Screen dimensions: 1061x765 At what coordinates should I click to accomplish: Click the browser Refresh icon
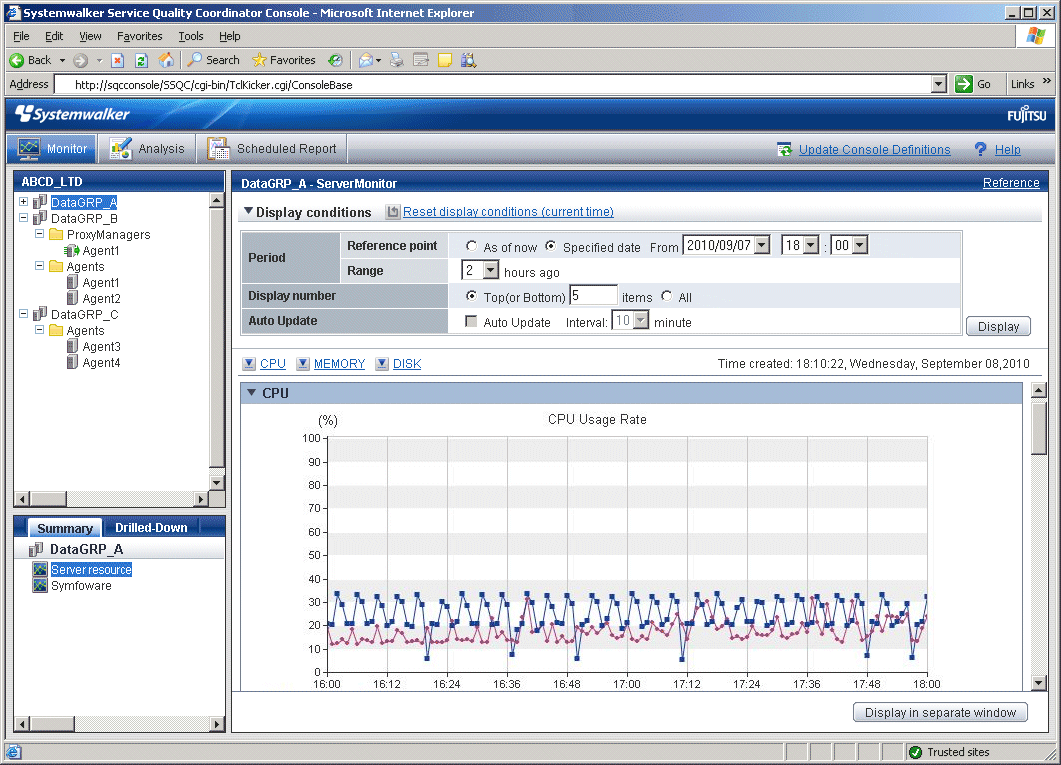141,60
